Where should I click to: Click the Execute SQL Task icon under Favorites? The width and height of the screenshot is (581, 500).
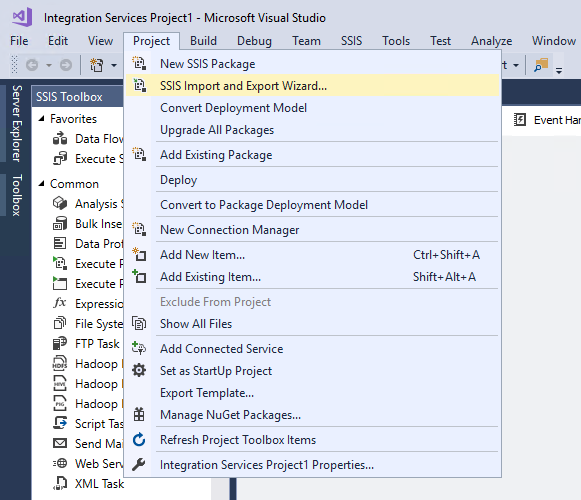tap(60, 159)
